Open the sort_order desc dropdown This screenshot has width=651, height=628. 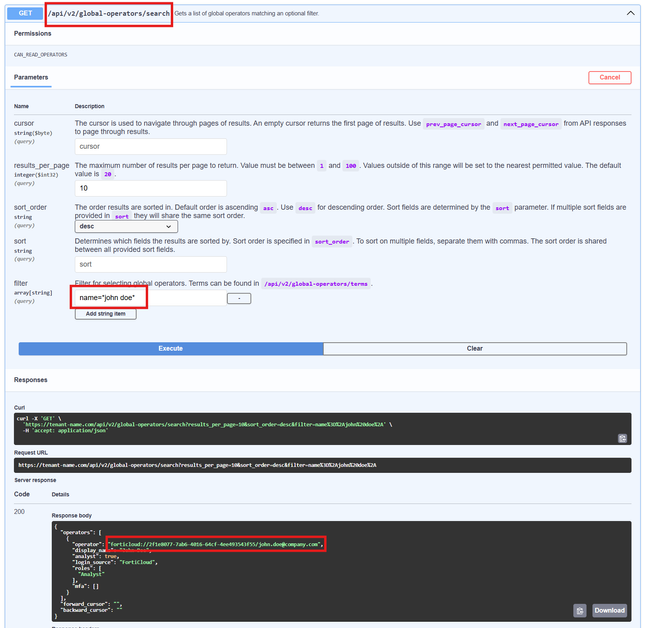pos(126,227)
